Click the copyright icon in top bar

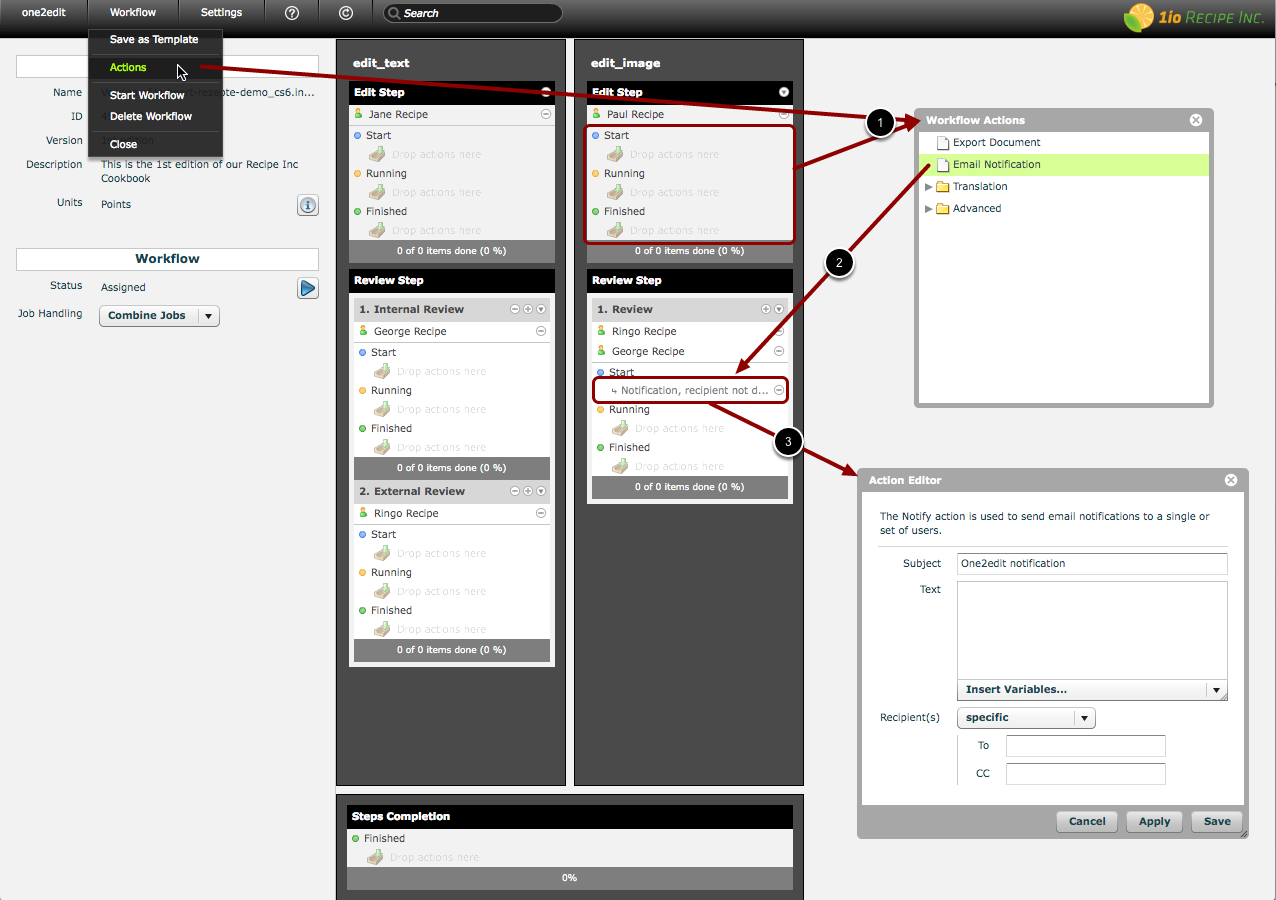346,13
